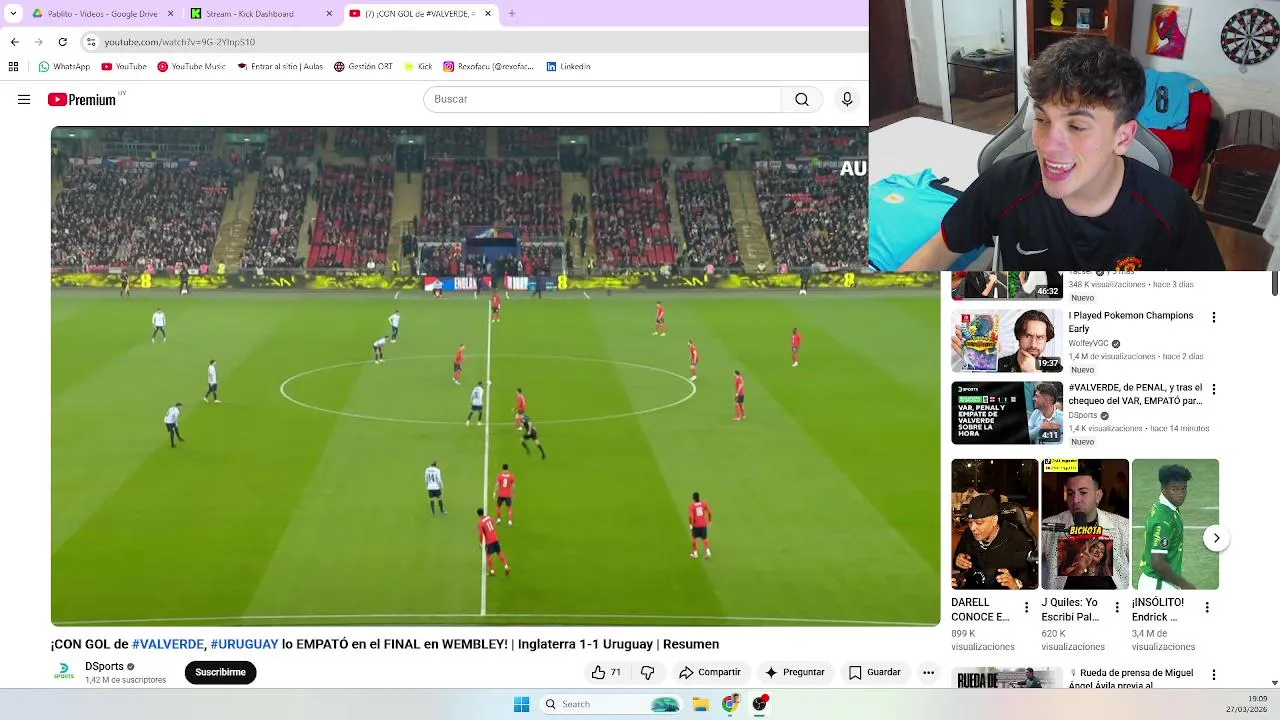Click the Compartir share button
1280x720 pixels.
(709, 673)
